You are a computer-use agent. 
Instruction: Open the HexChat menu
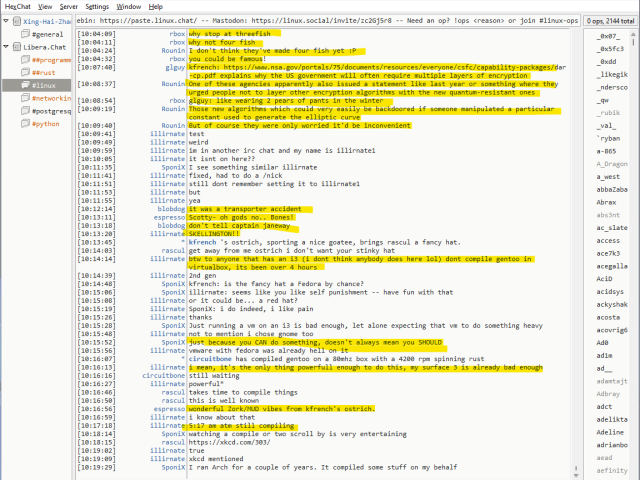17,6
